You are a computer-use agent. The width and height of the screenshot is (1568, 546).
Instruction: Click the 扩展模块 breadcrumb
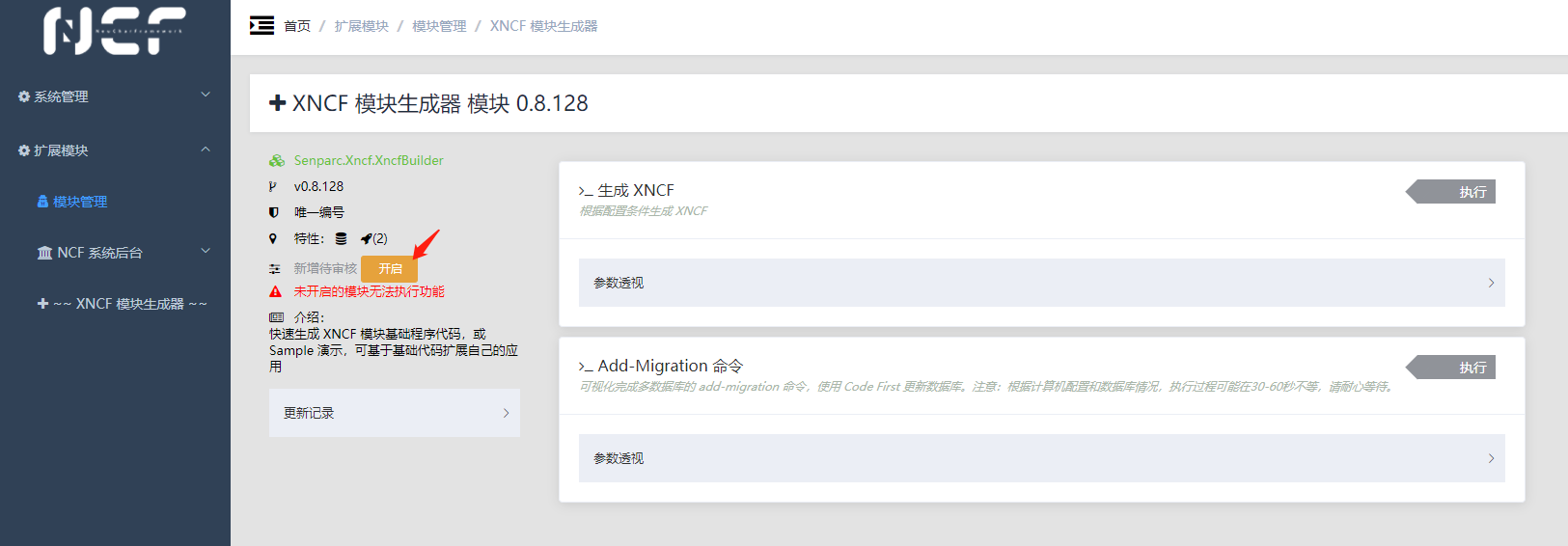coord(362,26)
